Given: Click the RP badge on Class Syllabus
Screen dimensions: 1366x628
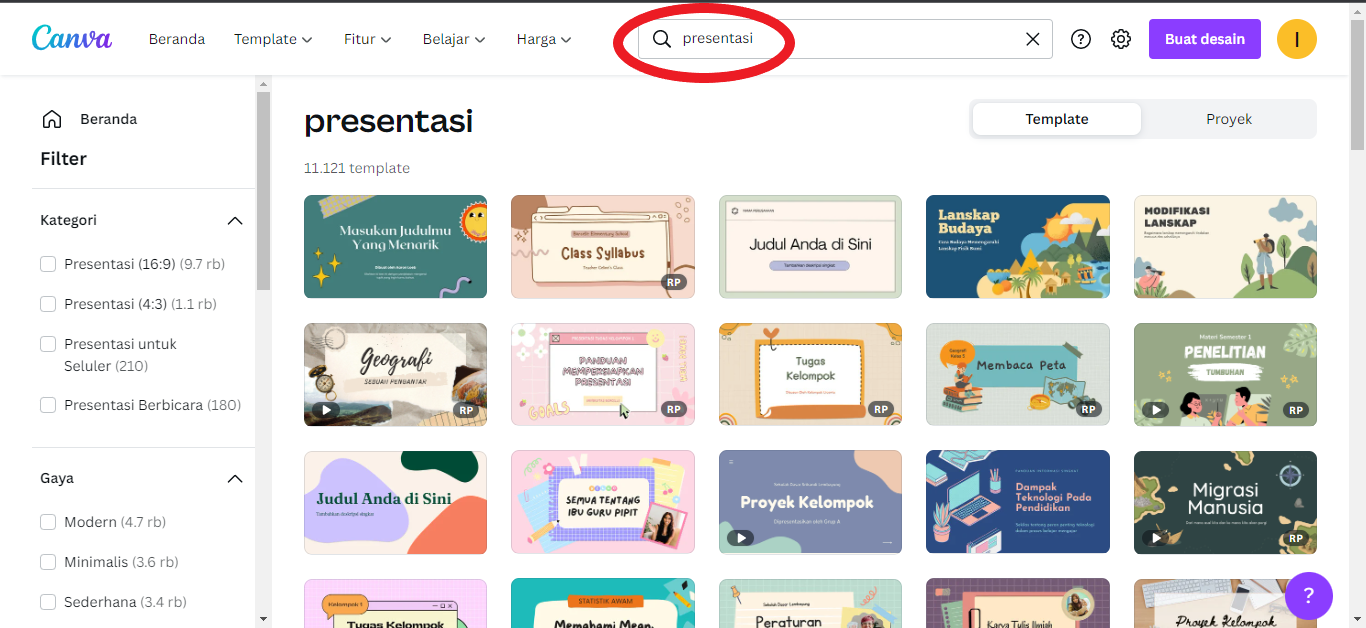Looking at the screenshot, I should [x=674, y=283].
